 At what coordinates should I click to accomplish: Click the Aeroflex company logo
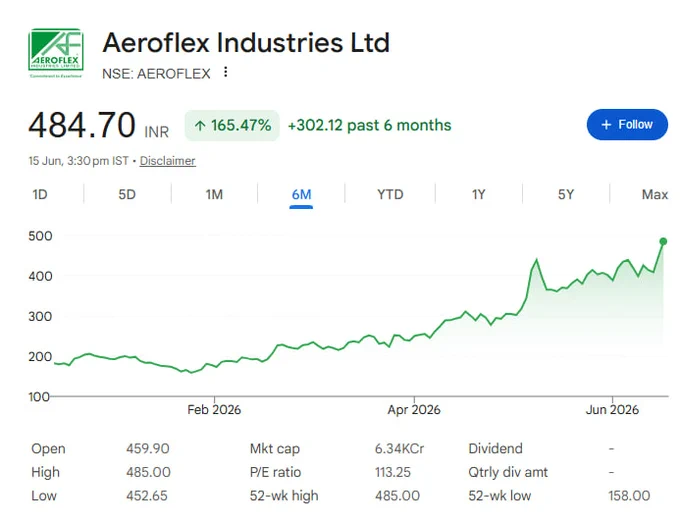56,53
